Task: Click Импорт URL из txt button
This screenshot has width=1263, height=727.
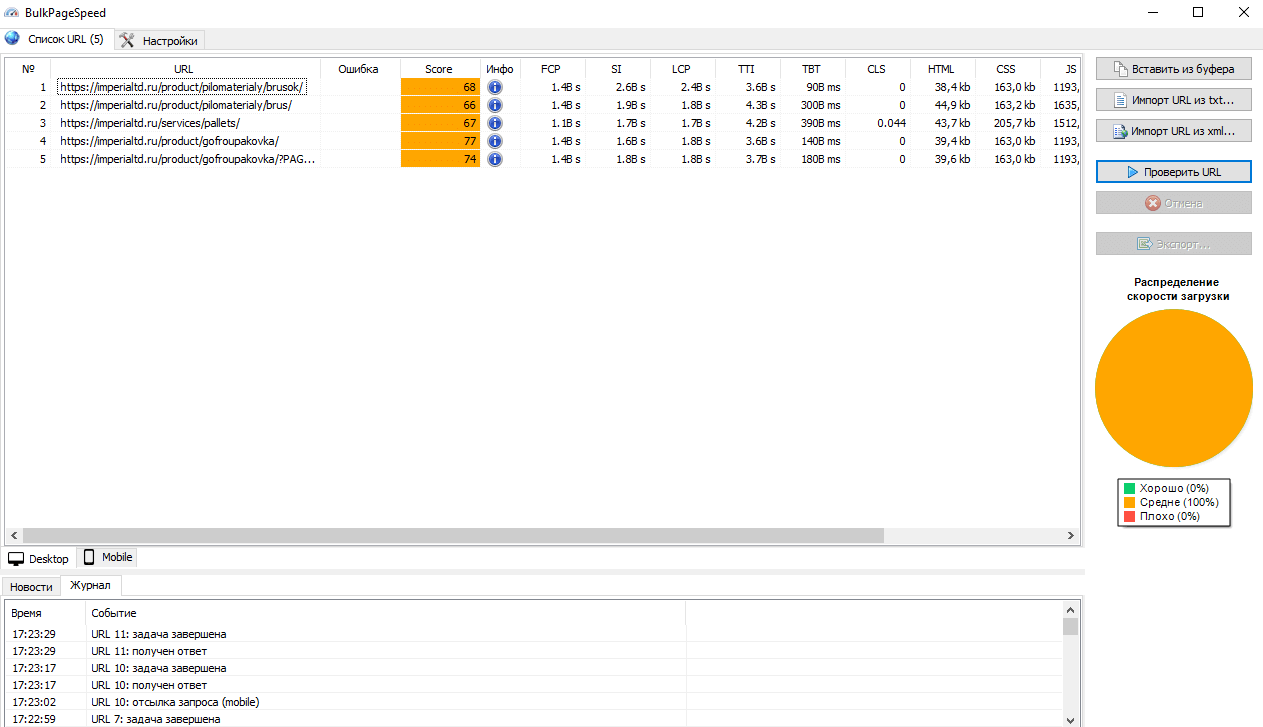Action: pyautogui.click(x=1174, y=100)
